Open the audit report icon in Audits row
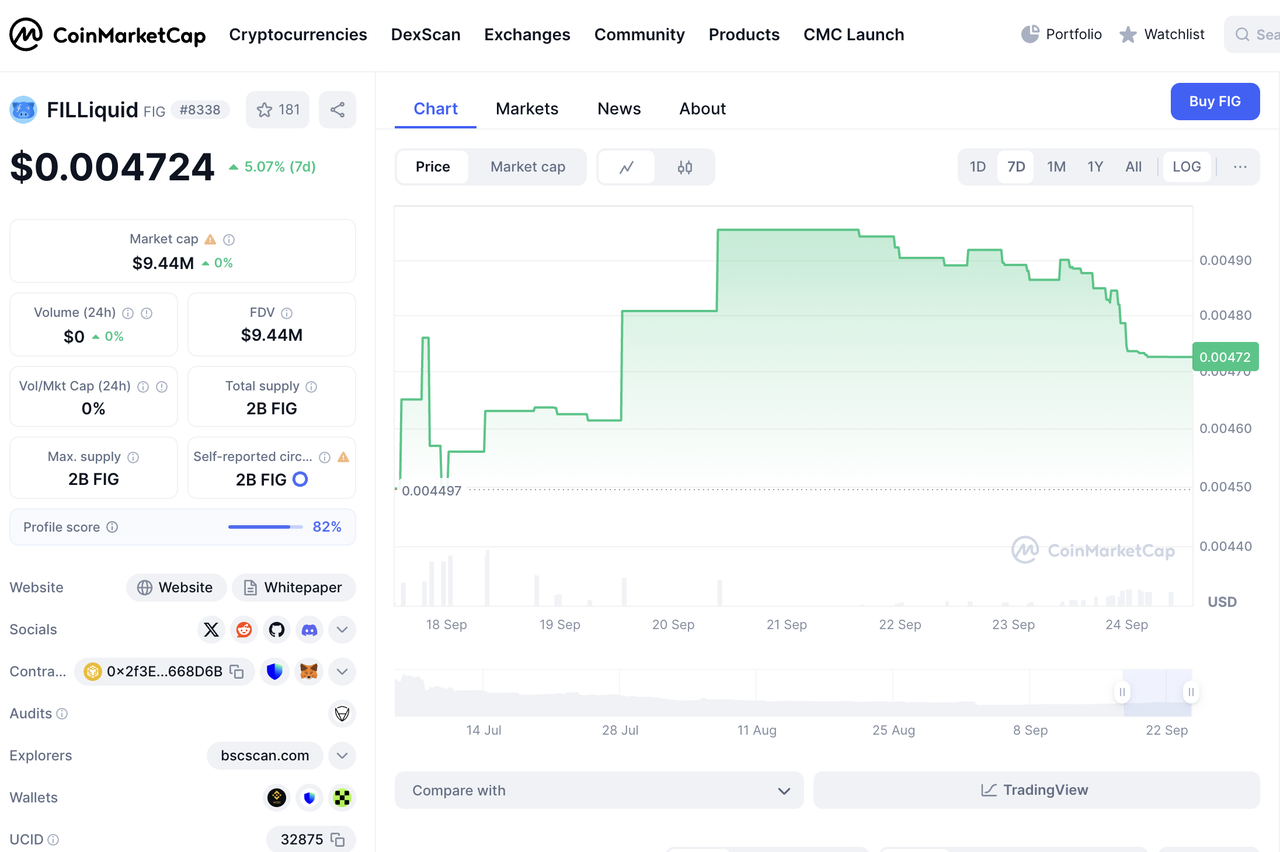 point(343,714)
